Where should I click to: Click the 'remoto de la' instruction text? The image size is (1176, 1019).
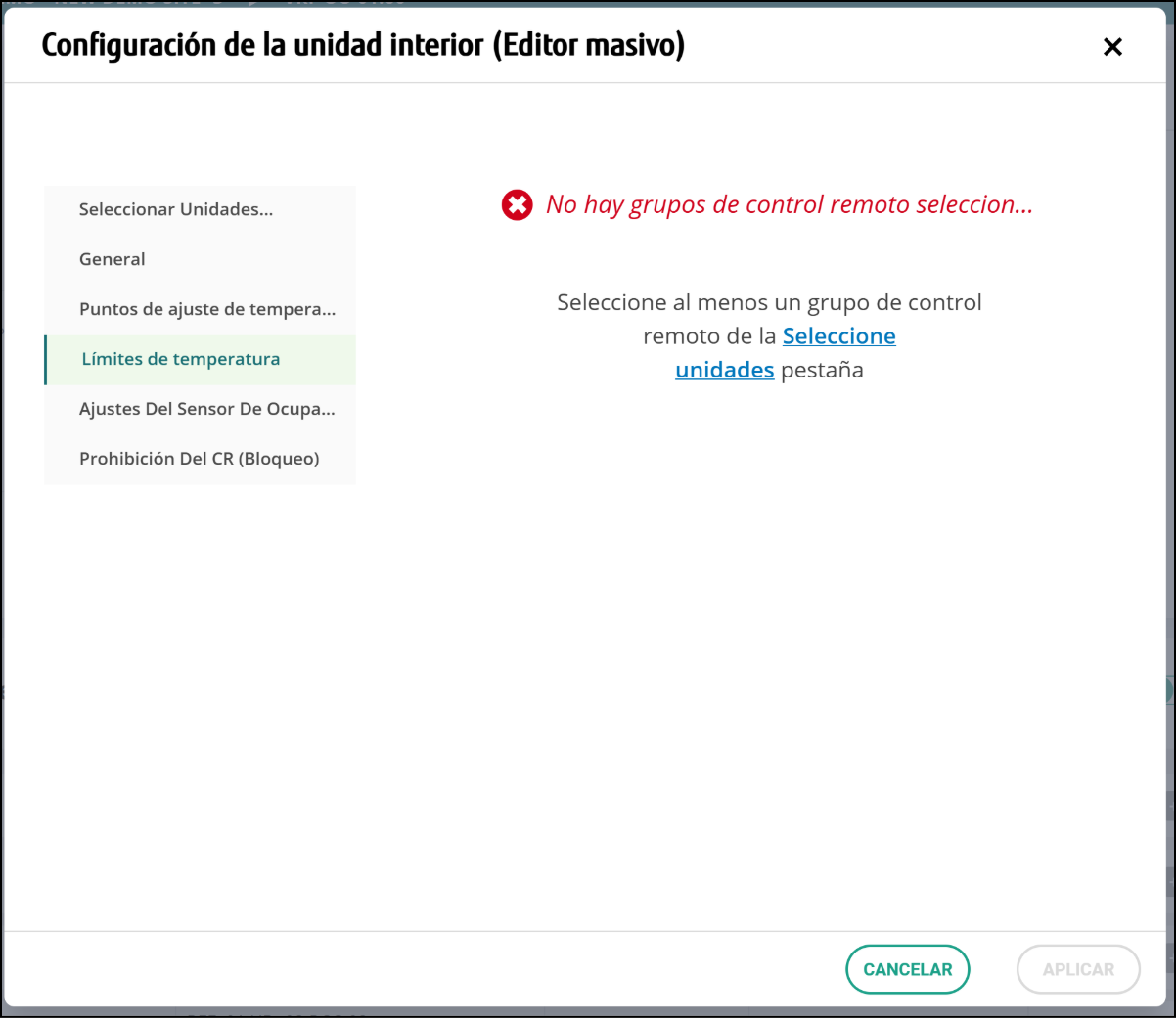pos(708,336)
